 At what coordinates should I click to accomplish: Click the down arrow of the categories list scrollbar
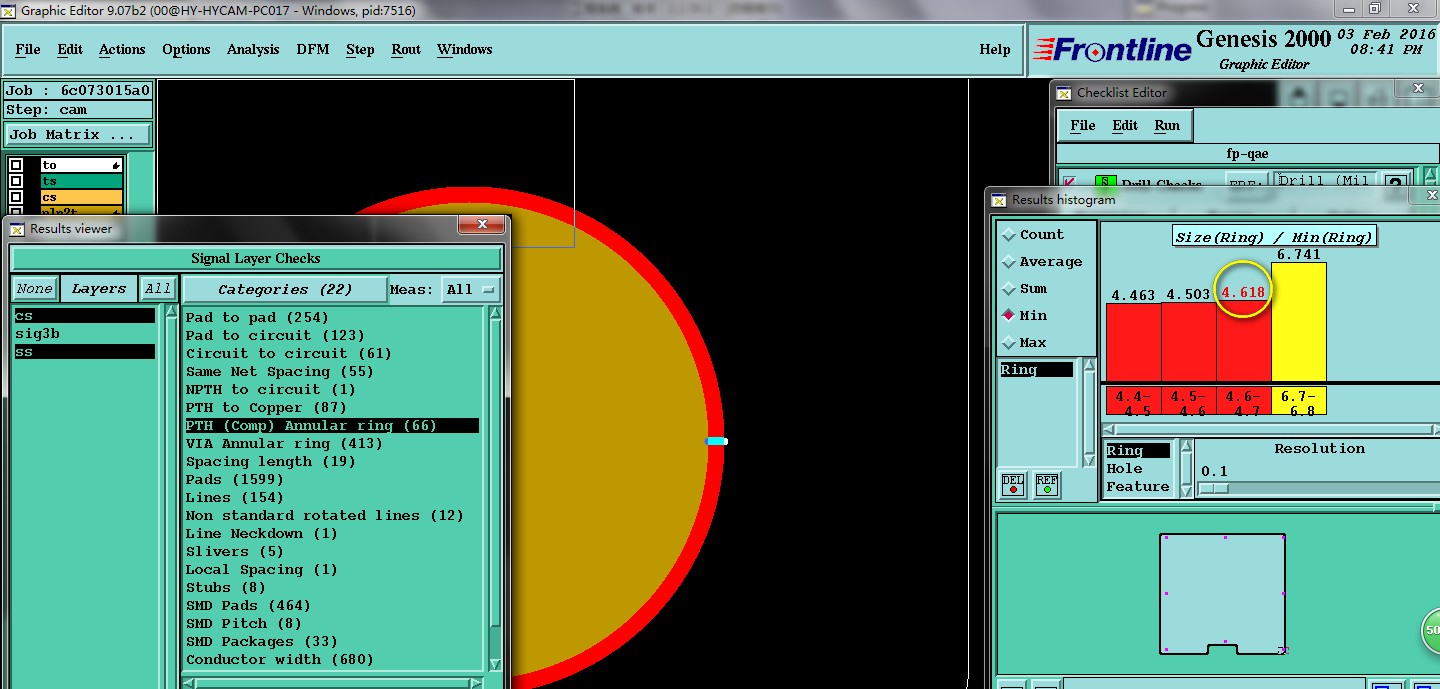494,664
